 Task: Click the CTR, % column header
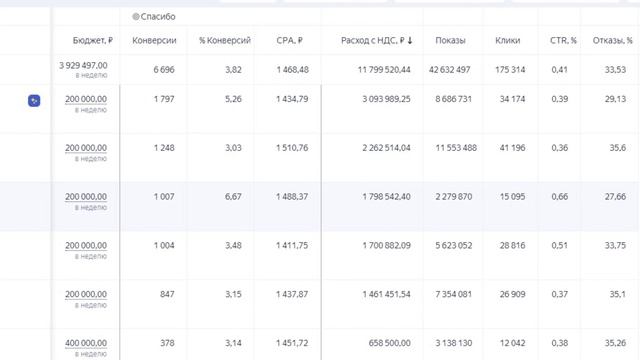tap(563, 40)
